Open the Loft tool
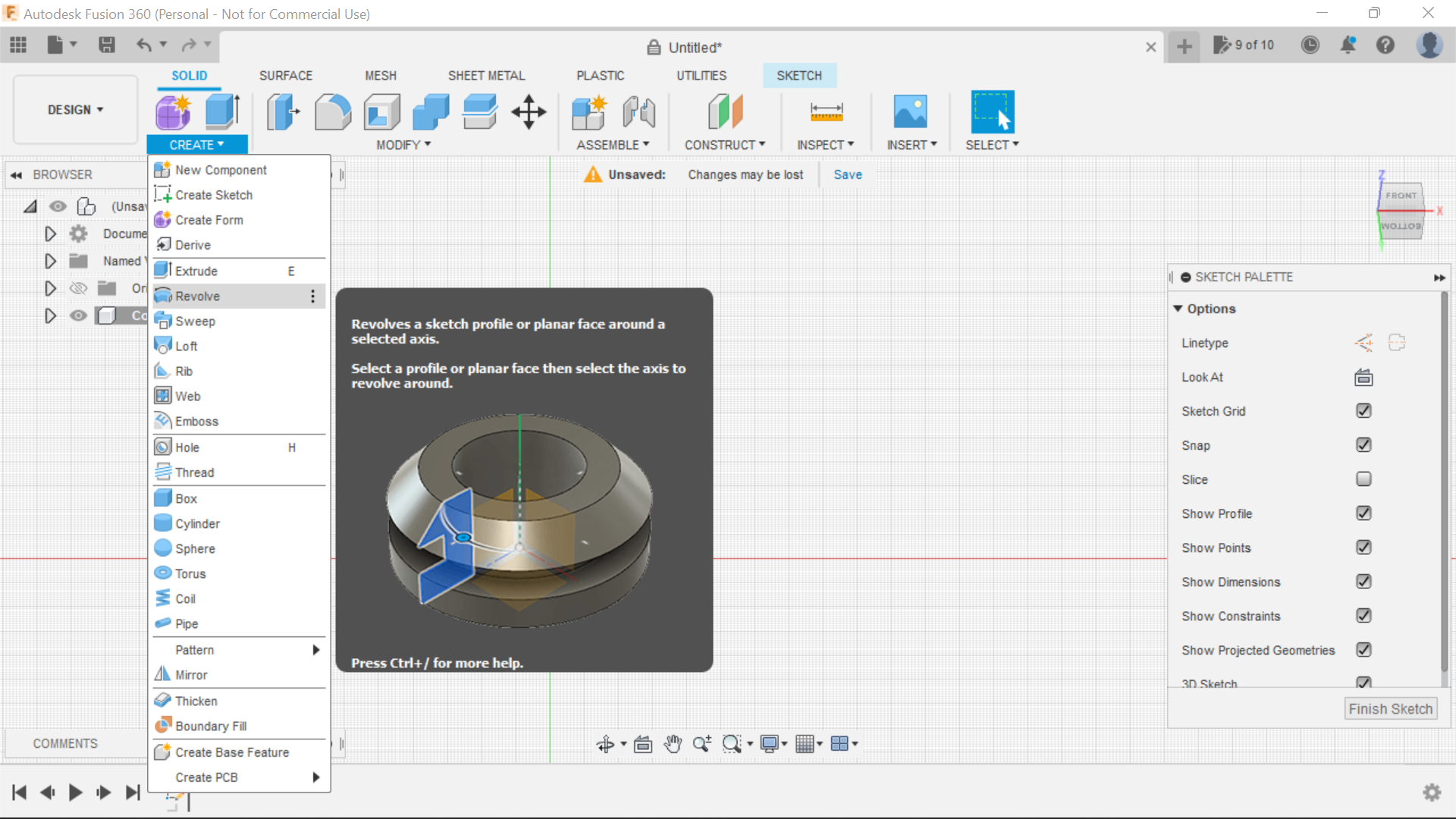 click(185, 346)
